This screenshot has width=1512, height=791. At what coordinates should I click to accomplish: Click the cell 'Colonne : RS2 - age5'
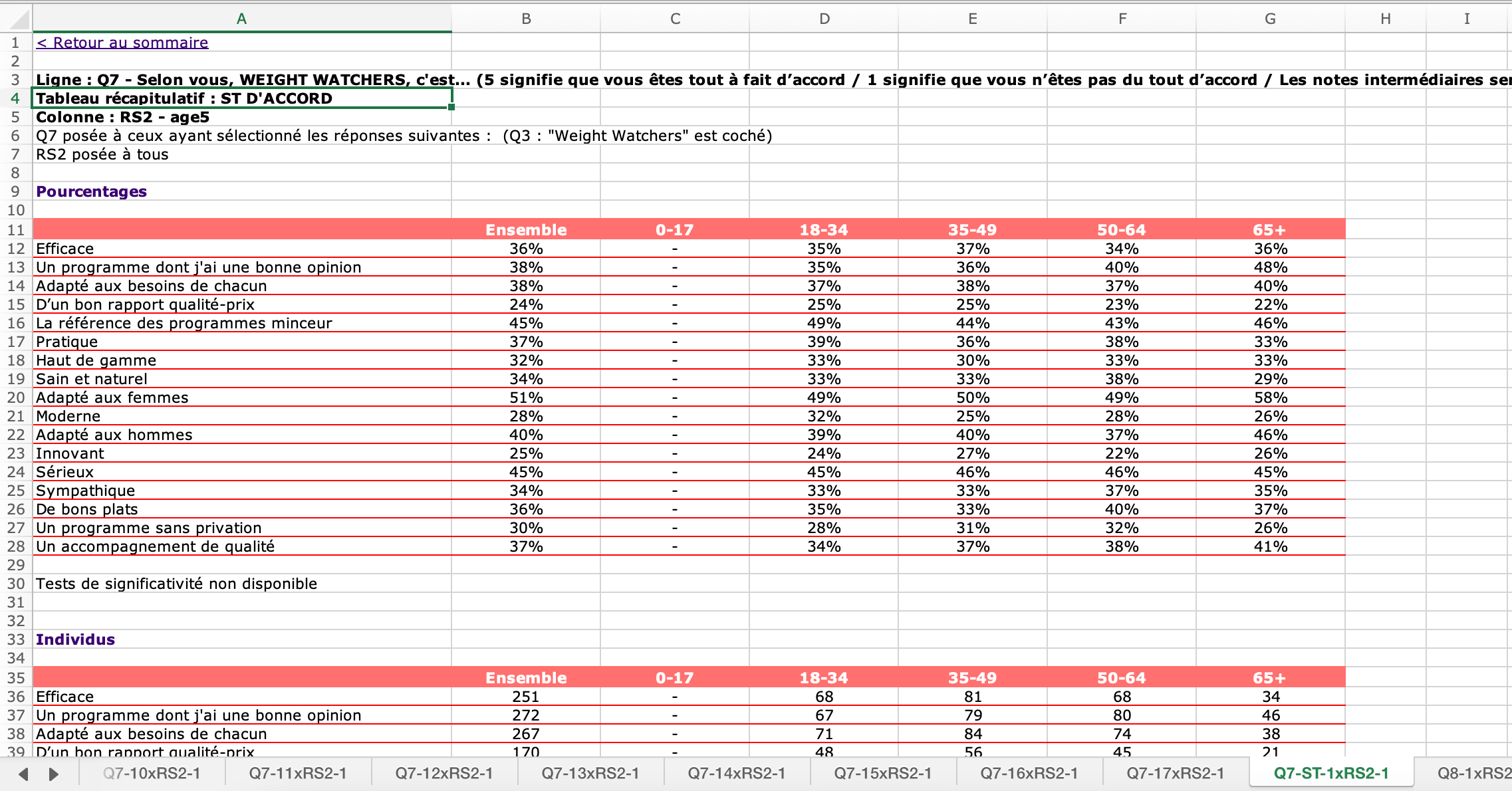242,117
